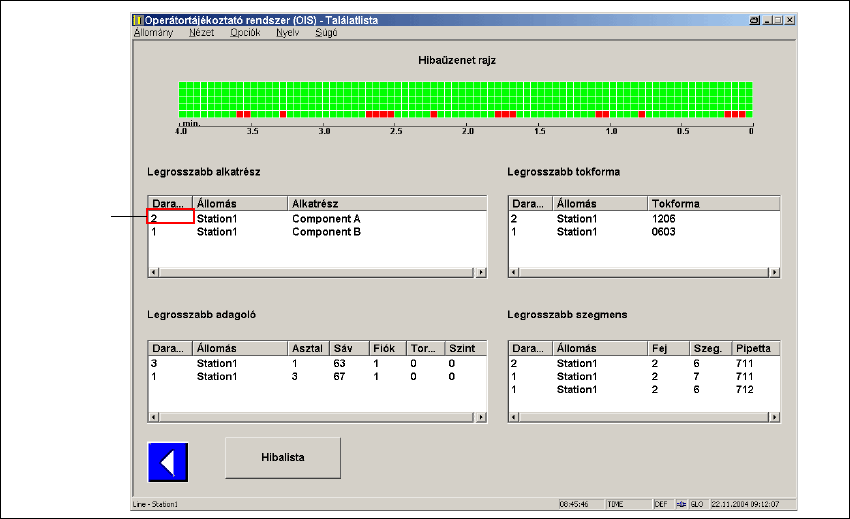This screenshot has width=850, height=519.
Task: Open the Nézet menu
Action: (x=201, y=32)
